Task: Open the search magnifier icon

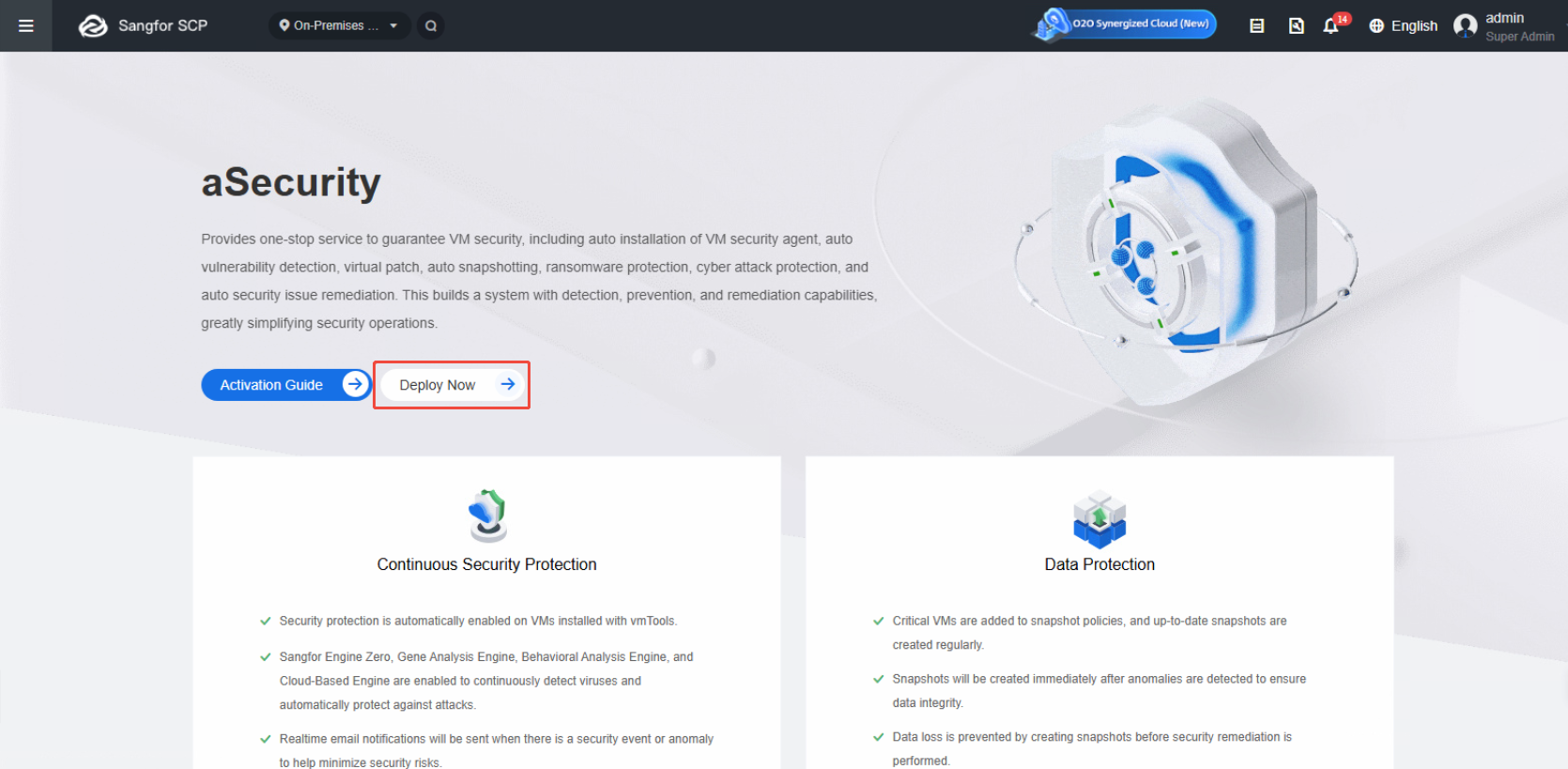Action: point(431,25)
